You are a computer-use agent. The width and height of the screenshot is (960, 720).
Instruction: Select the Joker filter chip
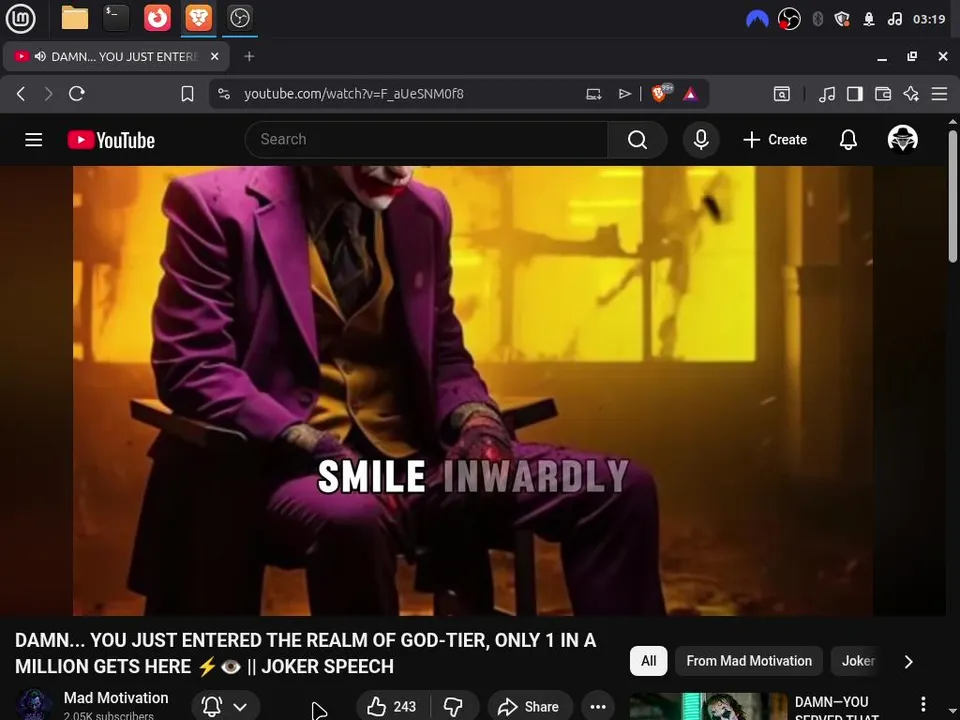(857, 661)
